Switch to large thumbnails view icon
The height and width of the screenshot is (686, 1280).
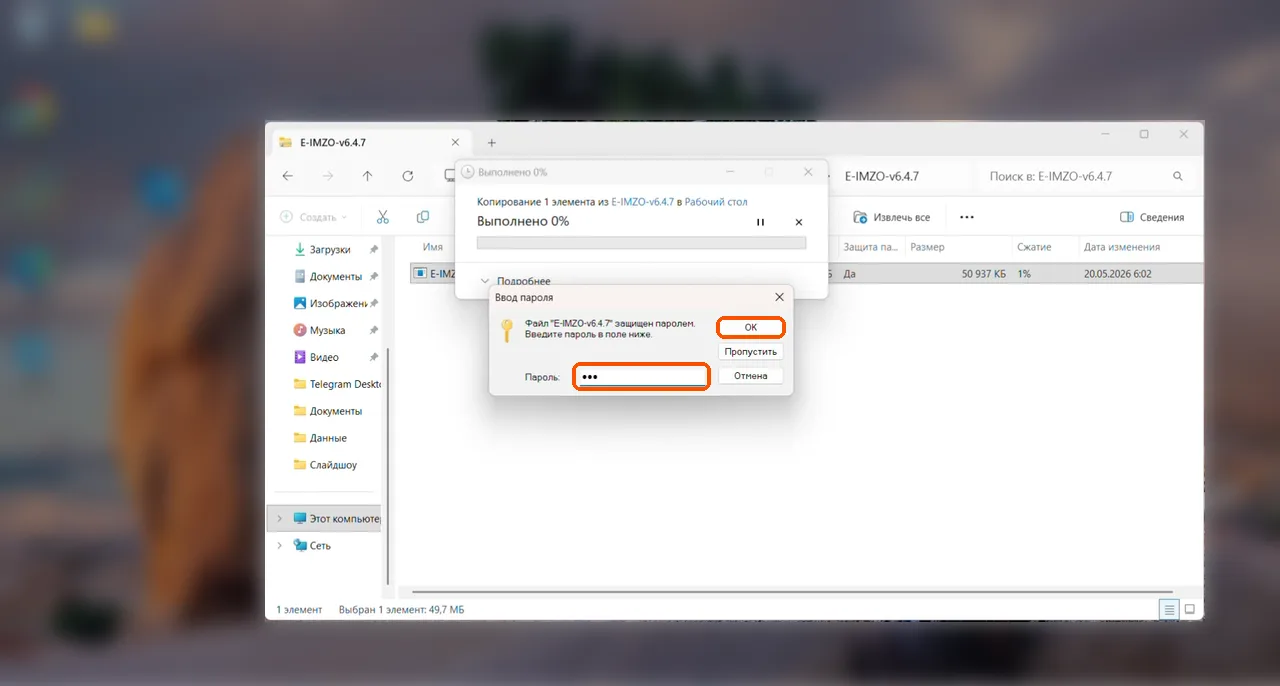[x=1190, y=609]
